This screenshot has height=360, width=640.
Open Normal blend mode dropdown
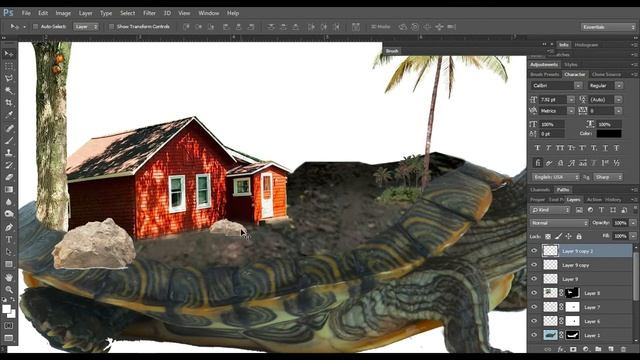click(x=559, y=223)
